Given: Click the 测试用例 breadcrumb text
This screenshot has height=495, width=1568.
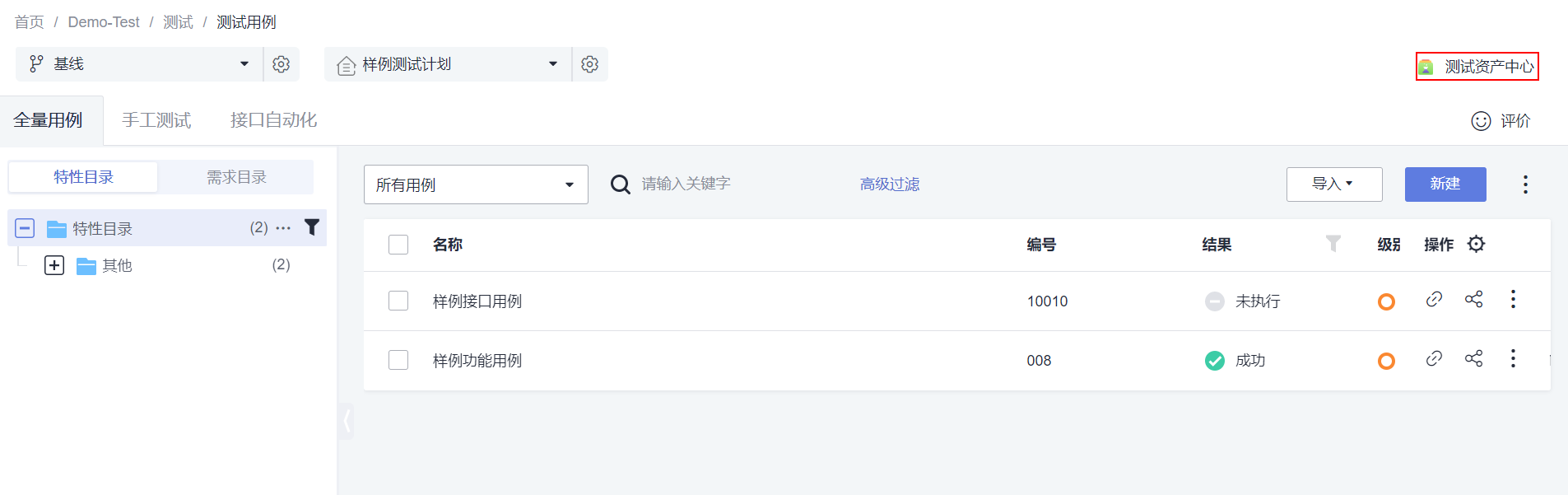Looking at the screenshot, I should 246,22.
